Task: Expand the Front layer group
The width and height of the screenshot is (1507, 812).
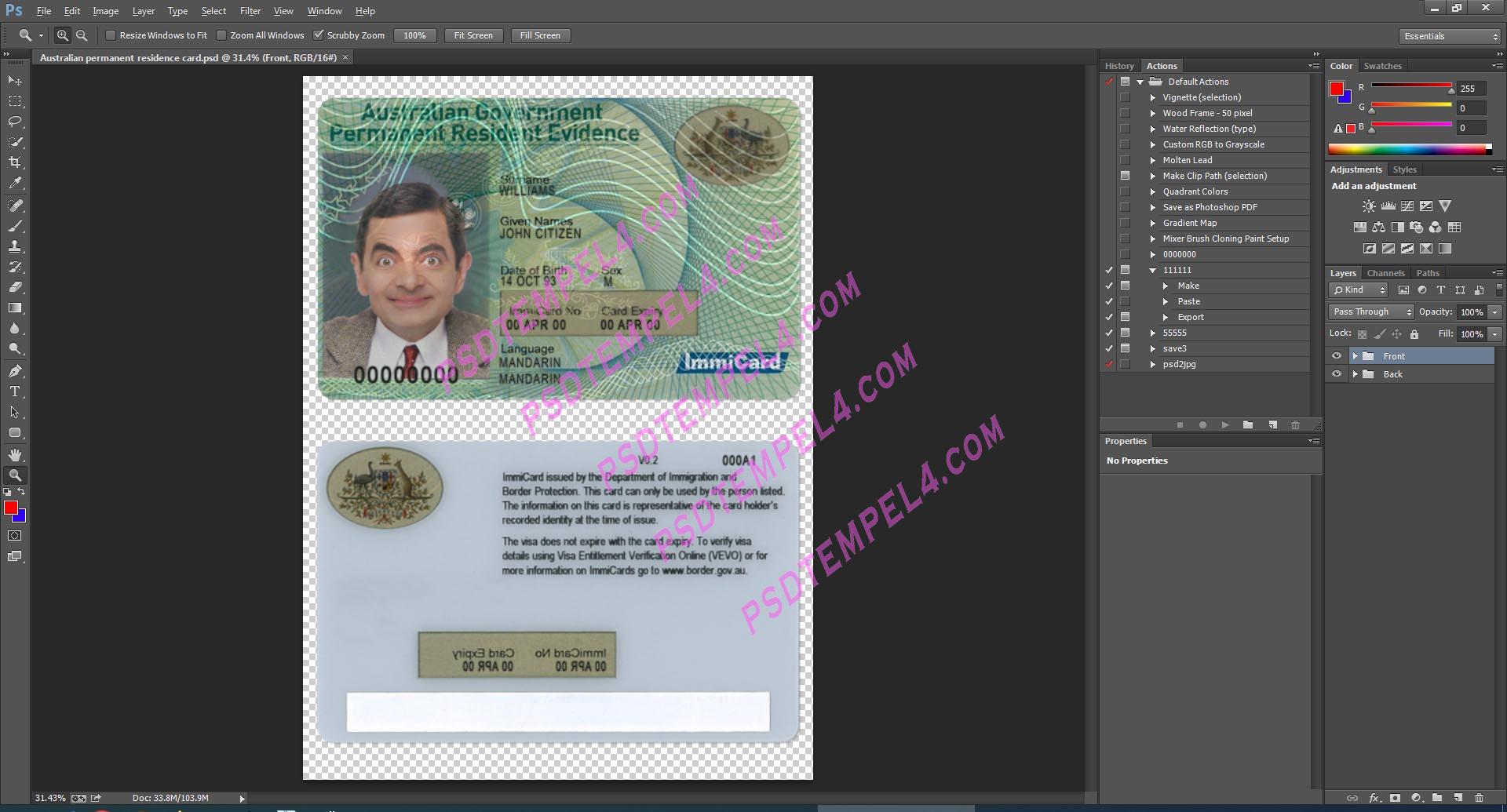Action: pos(1355,356)
